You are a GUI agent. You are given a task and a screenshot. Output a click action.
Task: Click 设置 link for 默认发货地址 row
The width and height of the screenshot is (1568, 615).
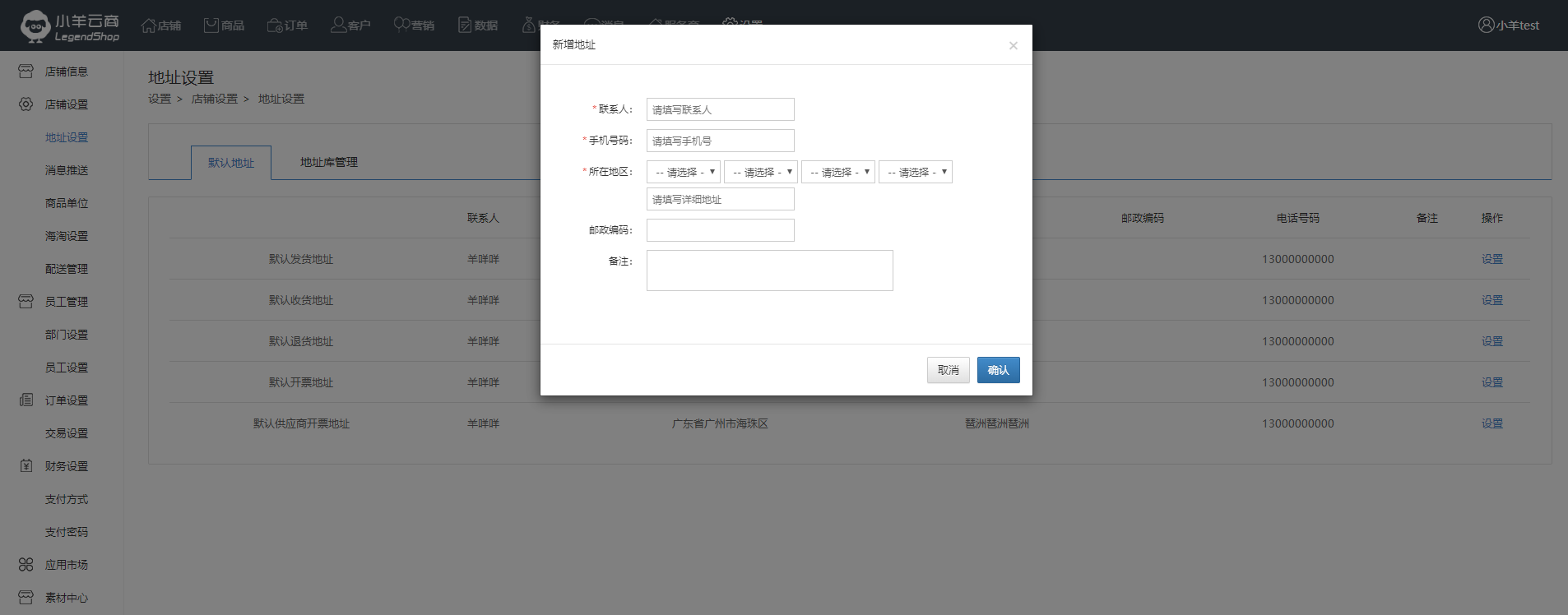(x=1491, y=259)
